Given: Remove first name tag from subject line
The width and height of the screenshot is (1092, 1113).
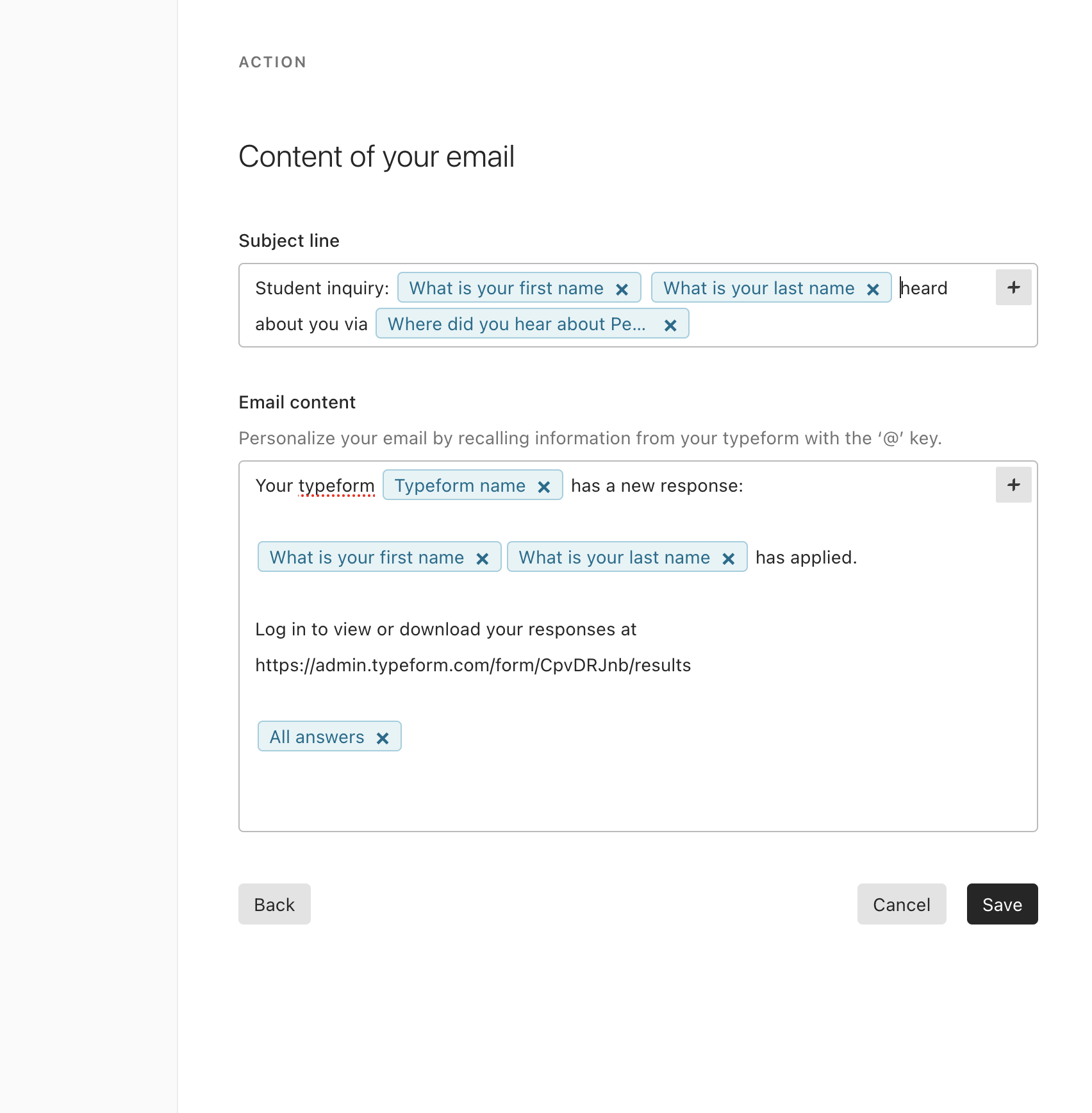Looking at the screenshot, I should 622,289.
